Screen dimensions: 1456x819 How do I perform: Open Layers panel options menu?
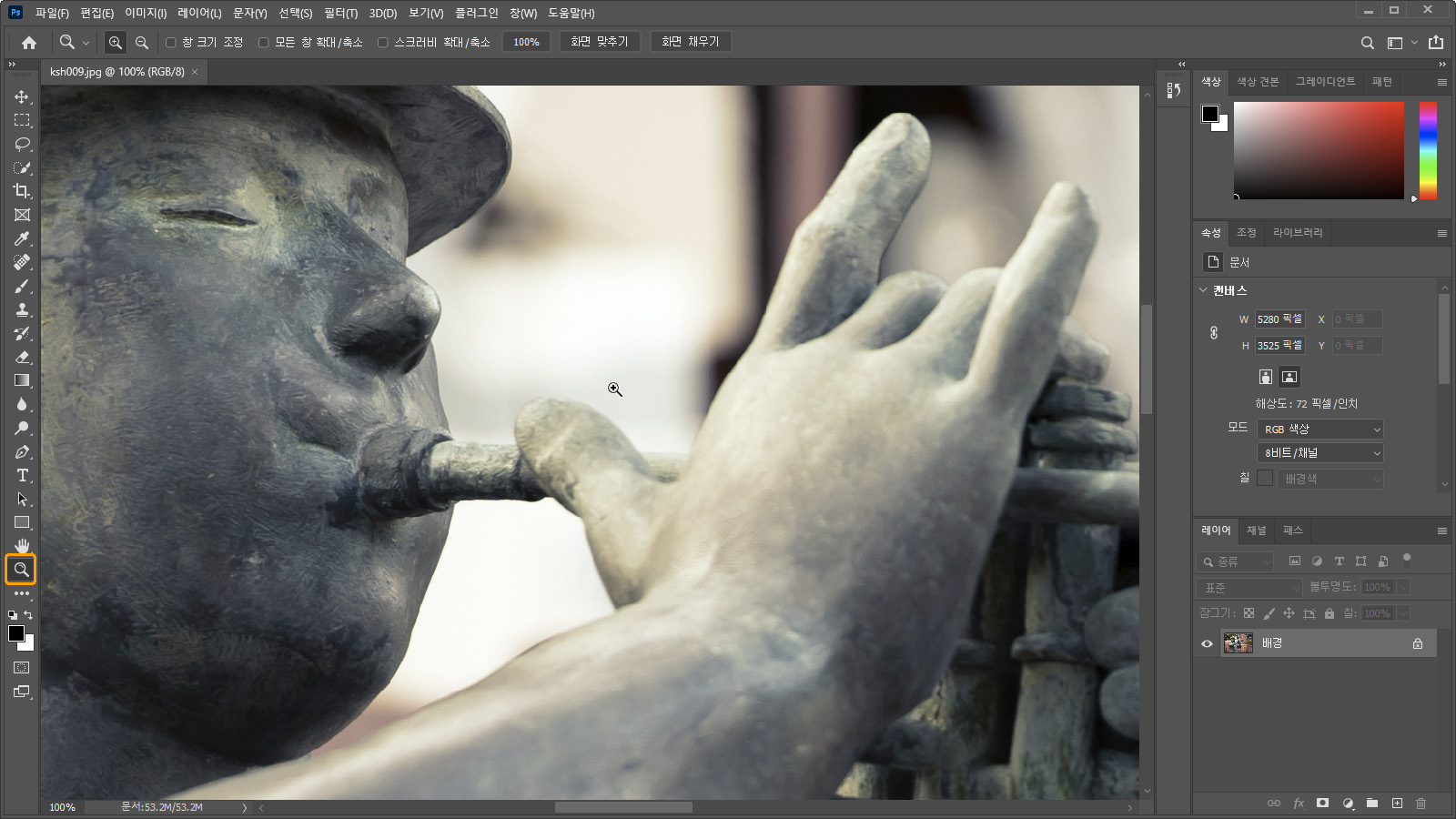1442,531
